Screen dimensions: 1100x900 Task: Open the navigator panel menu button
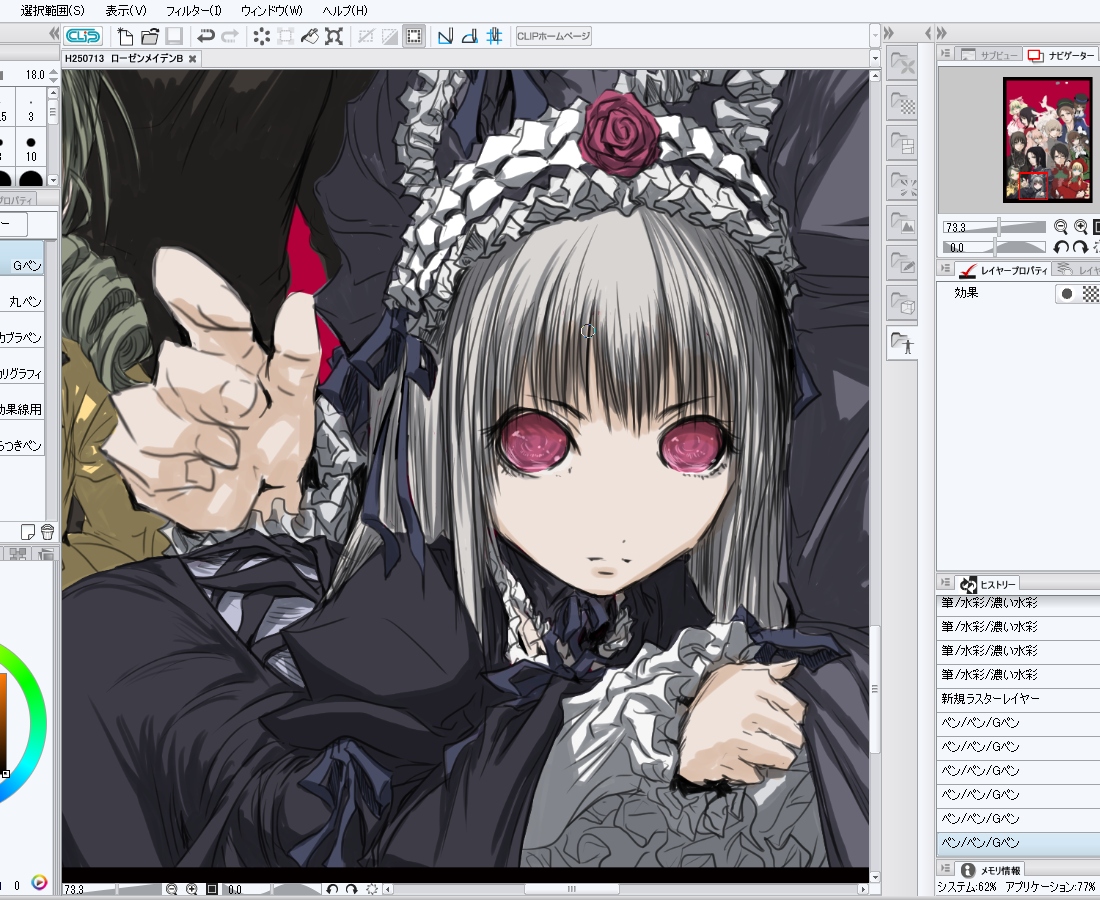(946, 54)
